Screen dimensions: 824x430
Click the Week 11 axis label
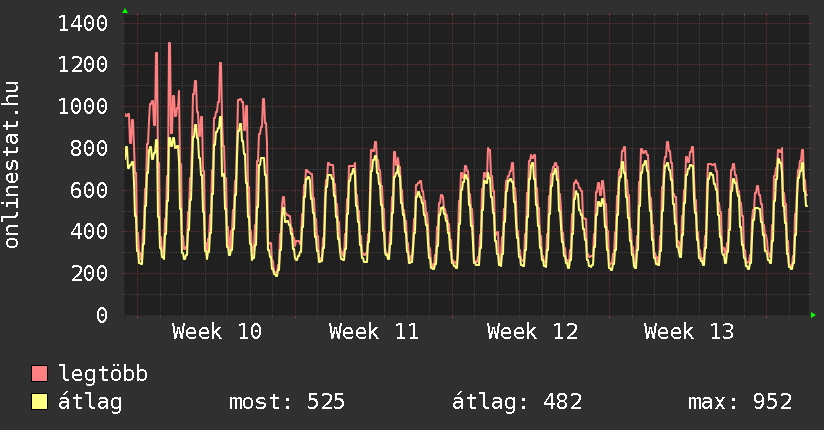[374, 332]
